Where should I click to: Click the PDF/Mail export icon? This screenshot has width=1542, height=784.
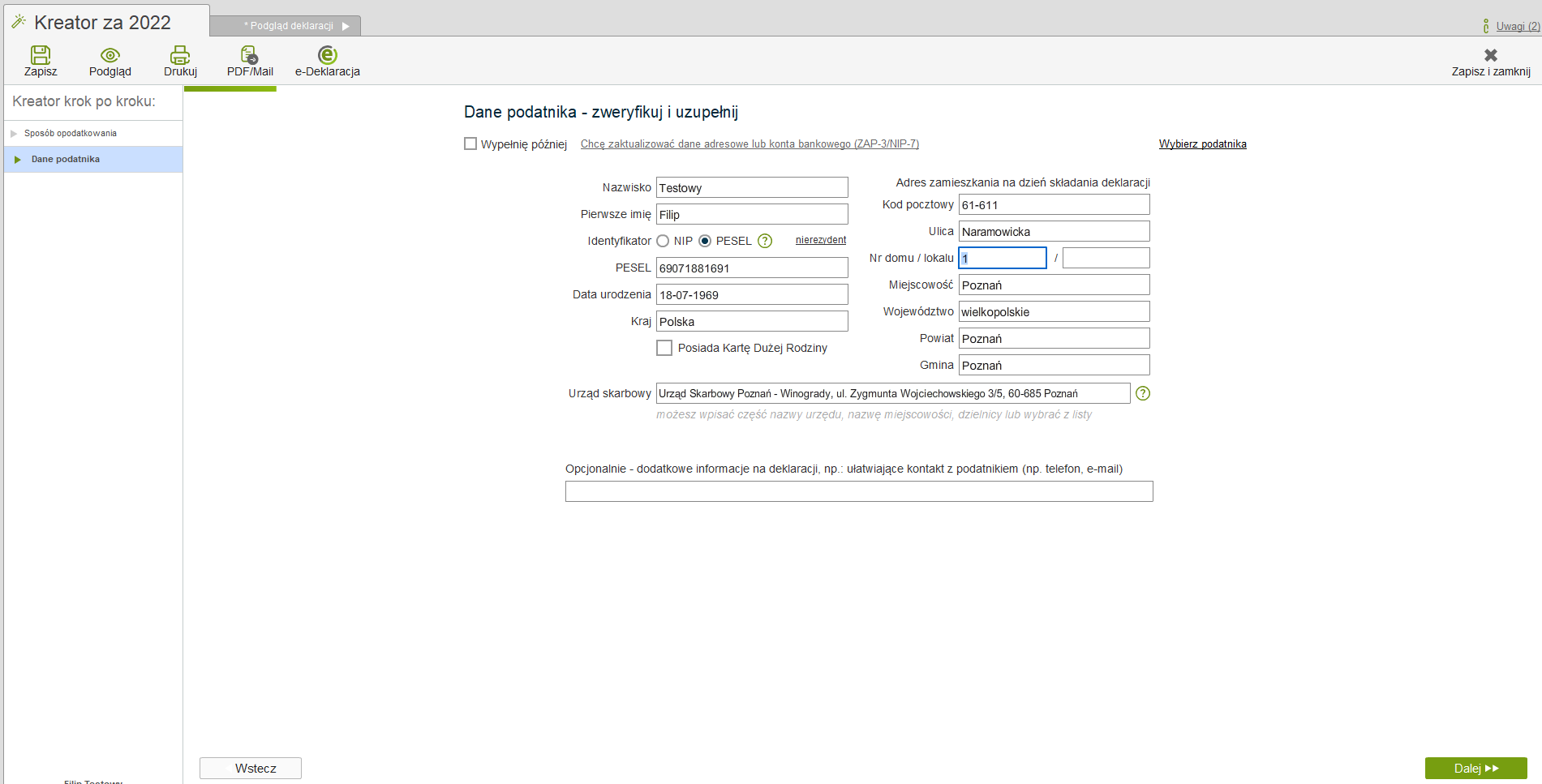pyautogui.click(x=250, y=55)
